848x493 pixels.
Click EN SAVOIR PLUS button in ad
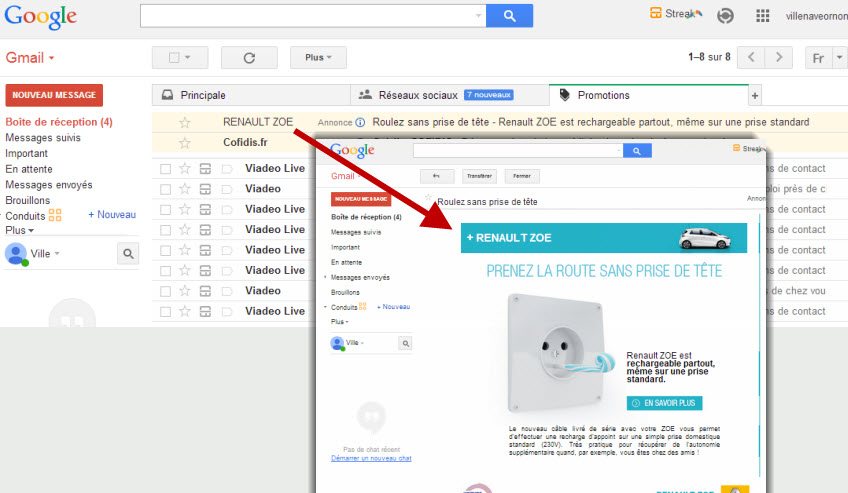coord(665,403)
